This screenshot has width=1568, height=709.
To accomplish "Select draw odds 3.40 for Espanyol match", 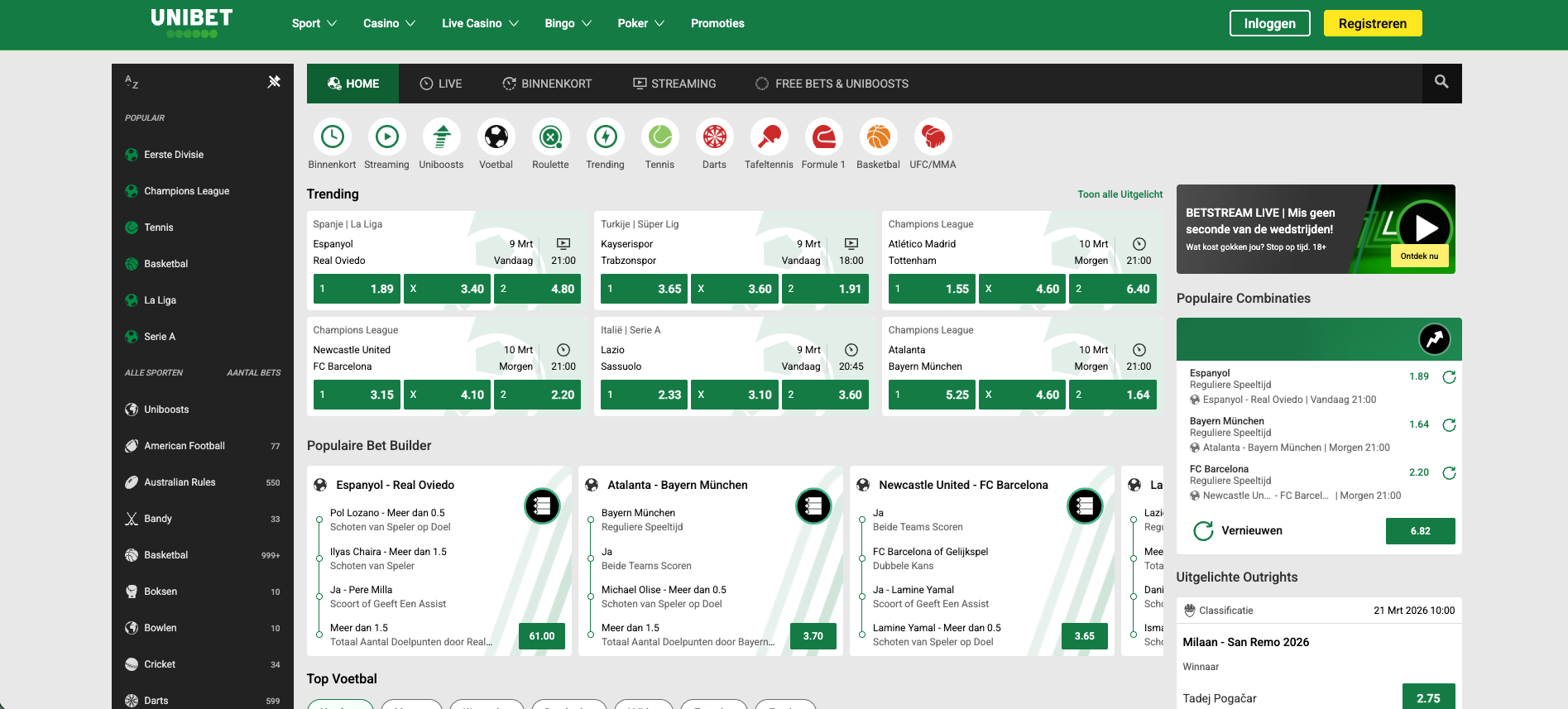I will [x=447, y=289].
